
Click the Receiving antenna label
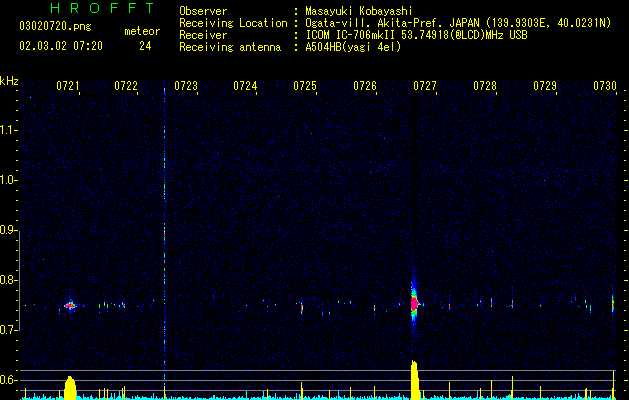230,47
